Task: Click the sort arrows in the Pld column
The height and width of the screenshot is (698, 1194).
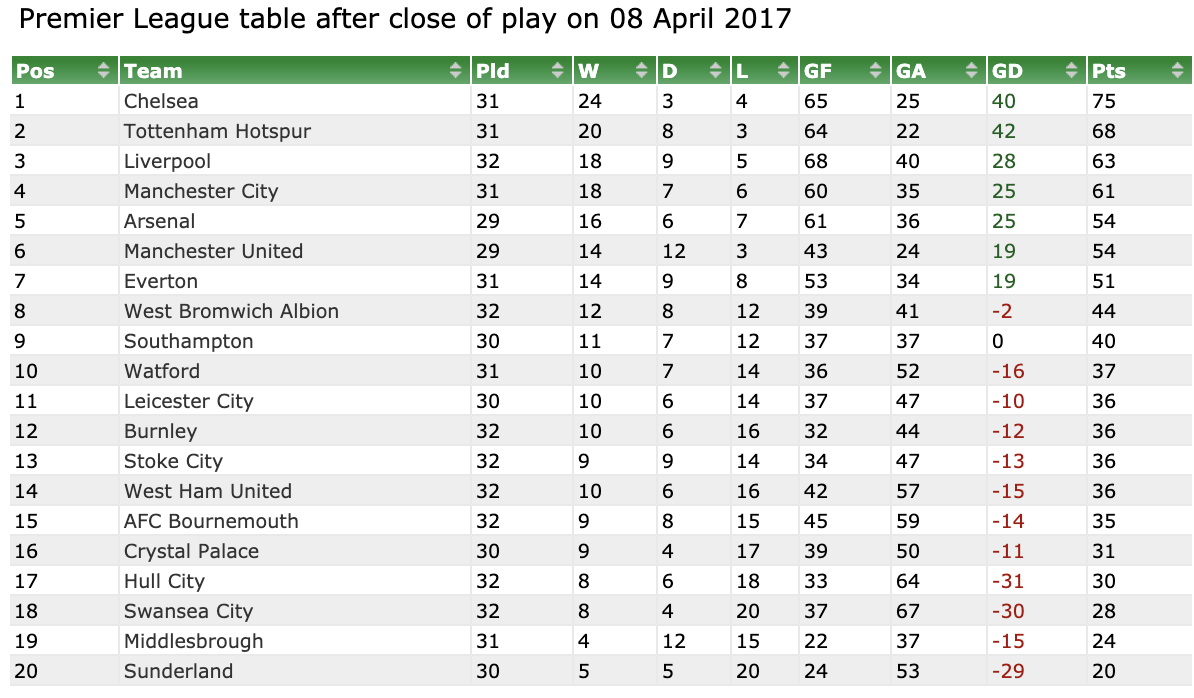Action: [558, 71]
